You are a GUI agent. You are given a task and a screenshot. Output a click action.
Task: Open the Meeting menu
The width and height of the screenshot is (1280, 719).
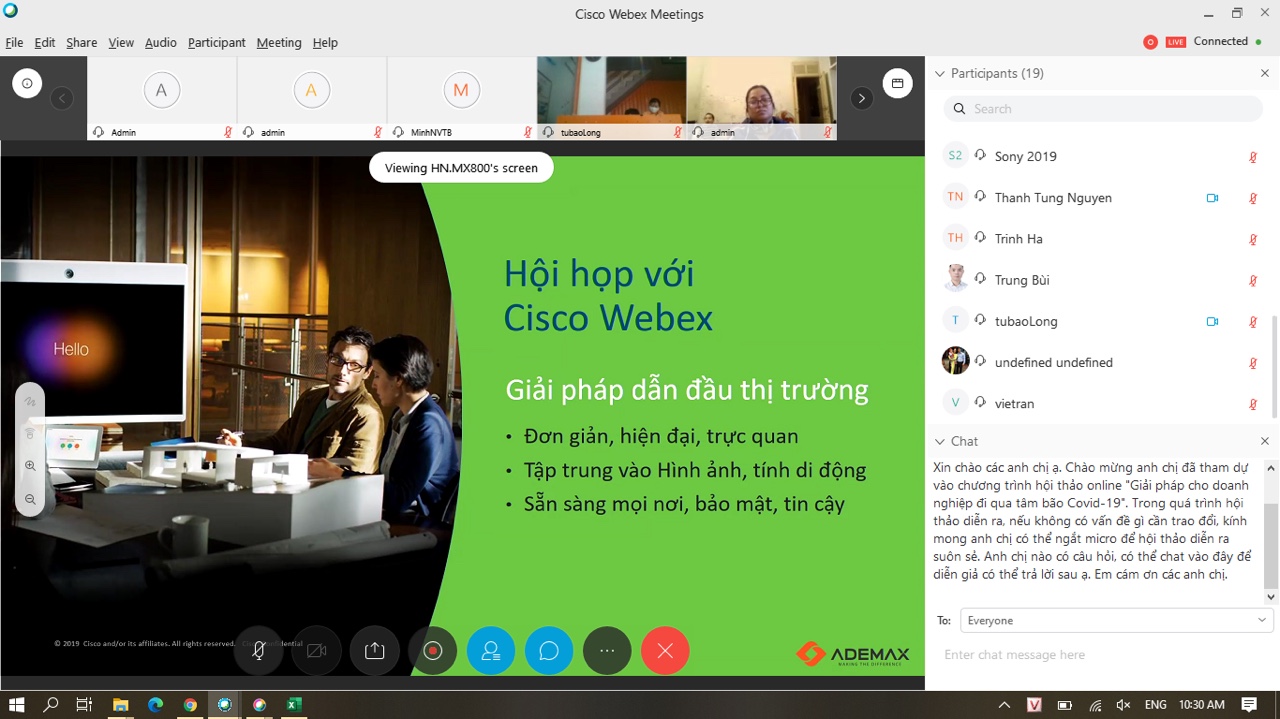pos(278,43)
